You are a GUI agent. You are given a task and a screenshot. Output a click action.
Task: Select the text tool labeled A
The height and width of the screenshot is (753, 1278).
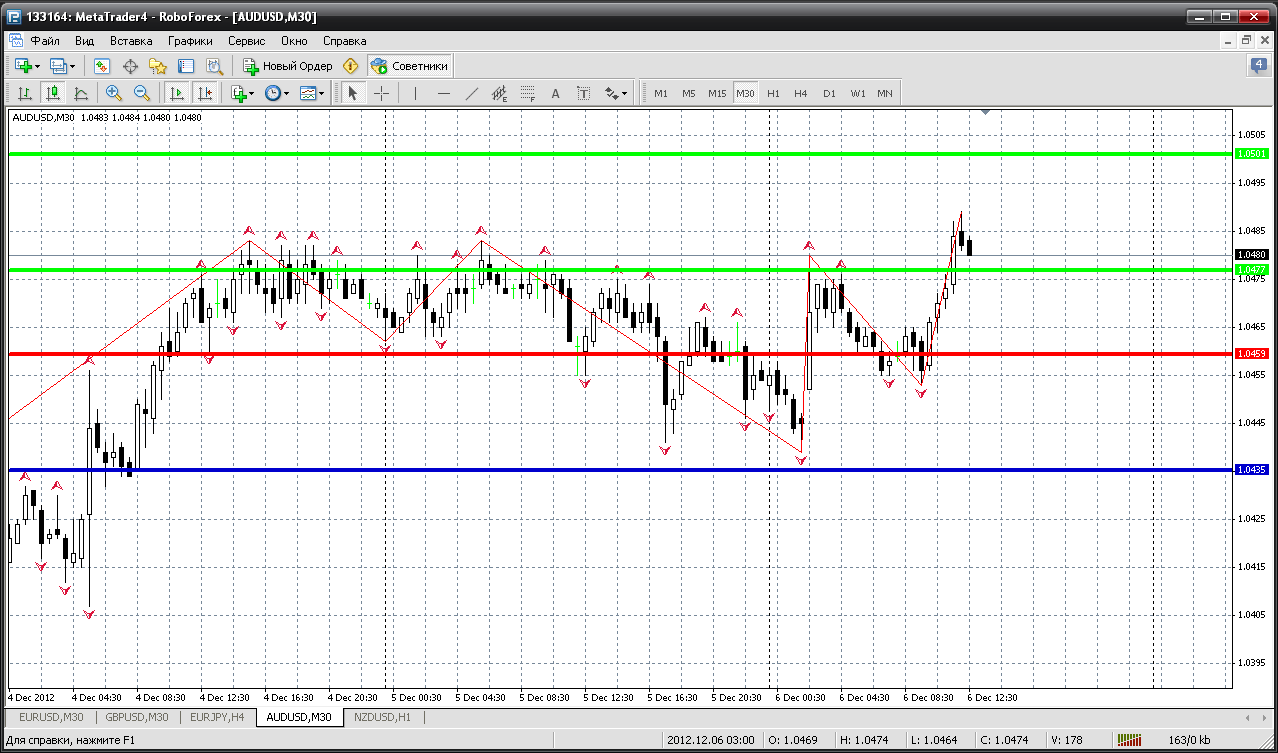tap(556, 93)
